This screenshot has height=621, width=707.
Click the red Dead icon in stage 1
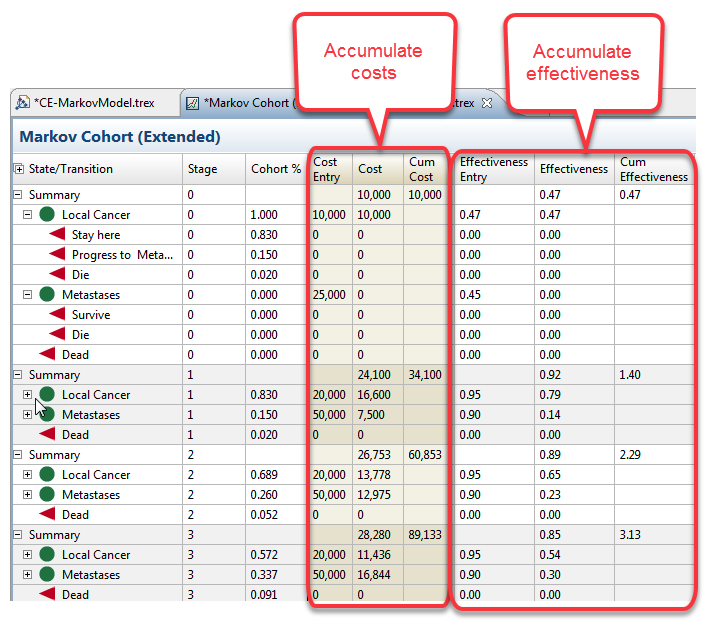click(x=47, y=435)
